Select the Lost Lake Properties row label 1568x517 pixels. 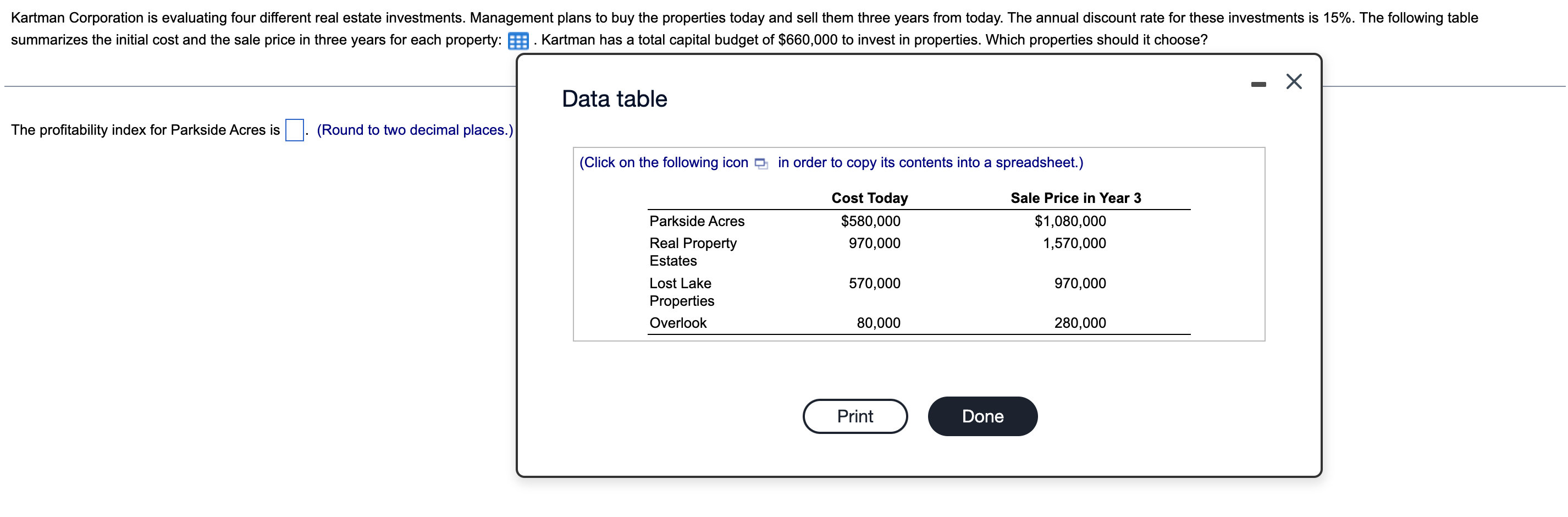pyautogui.click(x=681, y=291)
